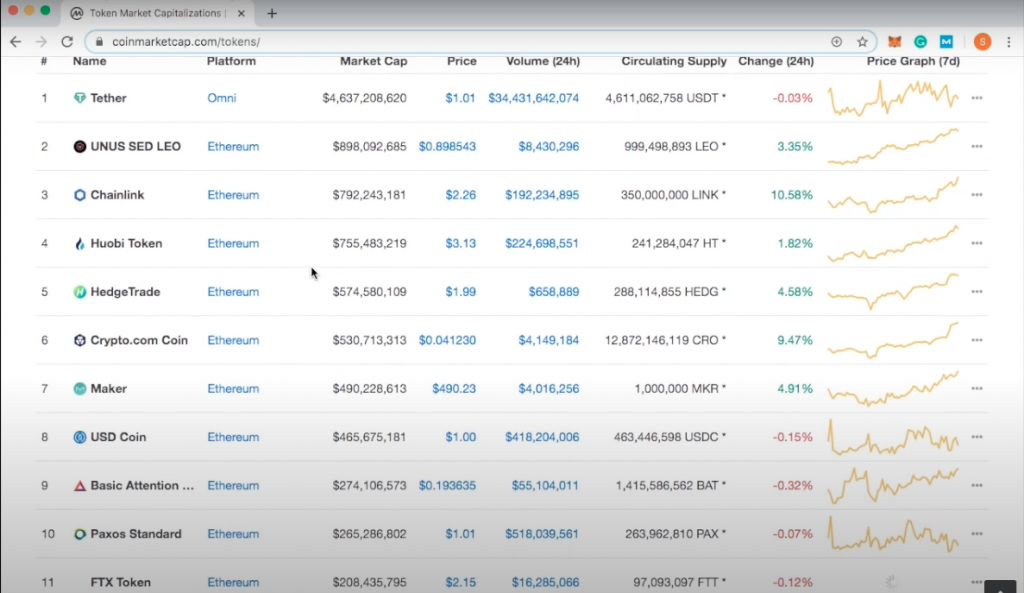
Task: Open Ethereum platform link in Huobi row
Action: click(233, 243)
